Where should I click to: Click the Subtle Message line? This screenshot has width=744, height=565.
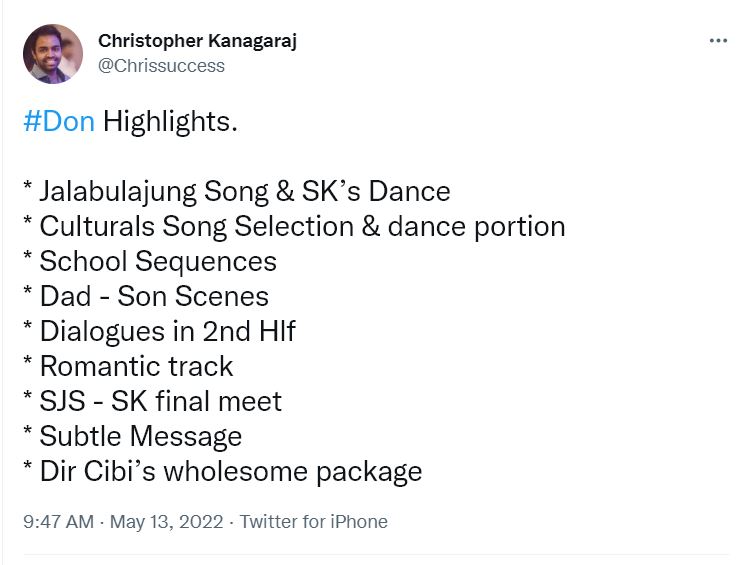tap(140, 436)
